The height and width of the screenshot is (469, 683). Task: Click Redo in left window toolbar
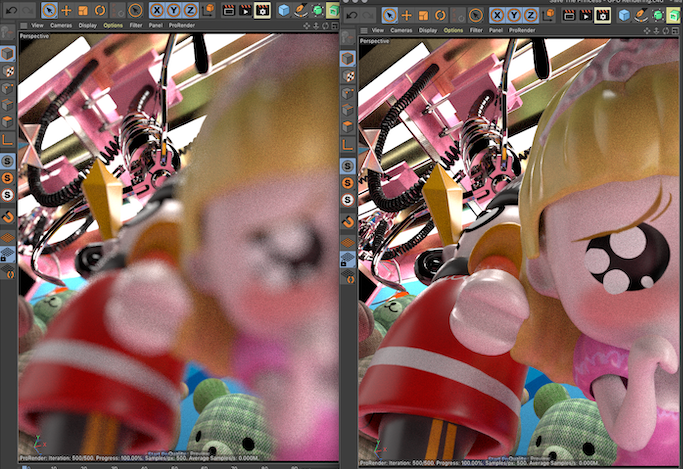tap(28, 10)
